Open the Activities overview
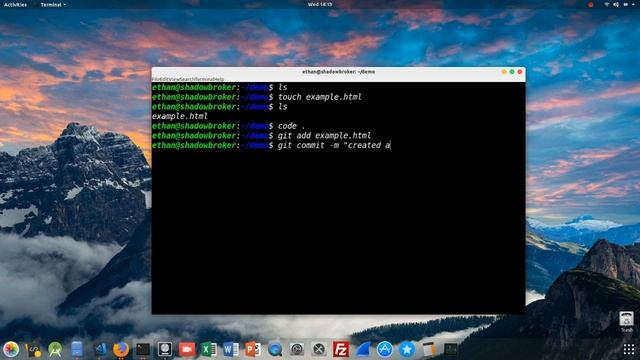Image resolution: width=640 pixels, height=360 pixels. 15,4
